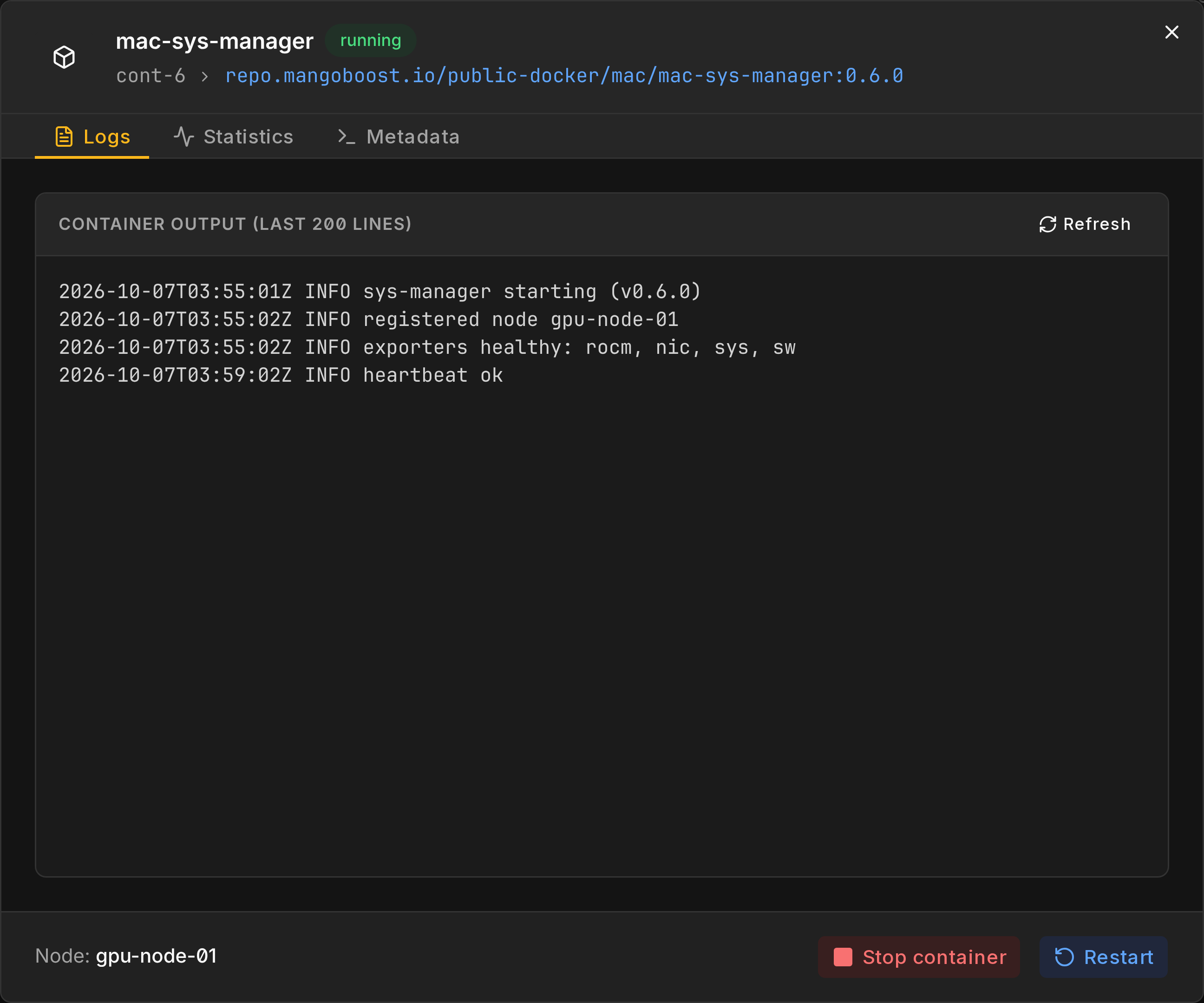Viewport: 1204px width, 1003px height.
Task: Click the cont-6 breadcrumb text
Action: point(151,76)
